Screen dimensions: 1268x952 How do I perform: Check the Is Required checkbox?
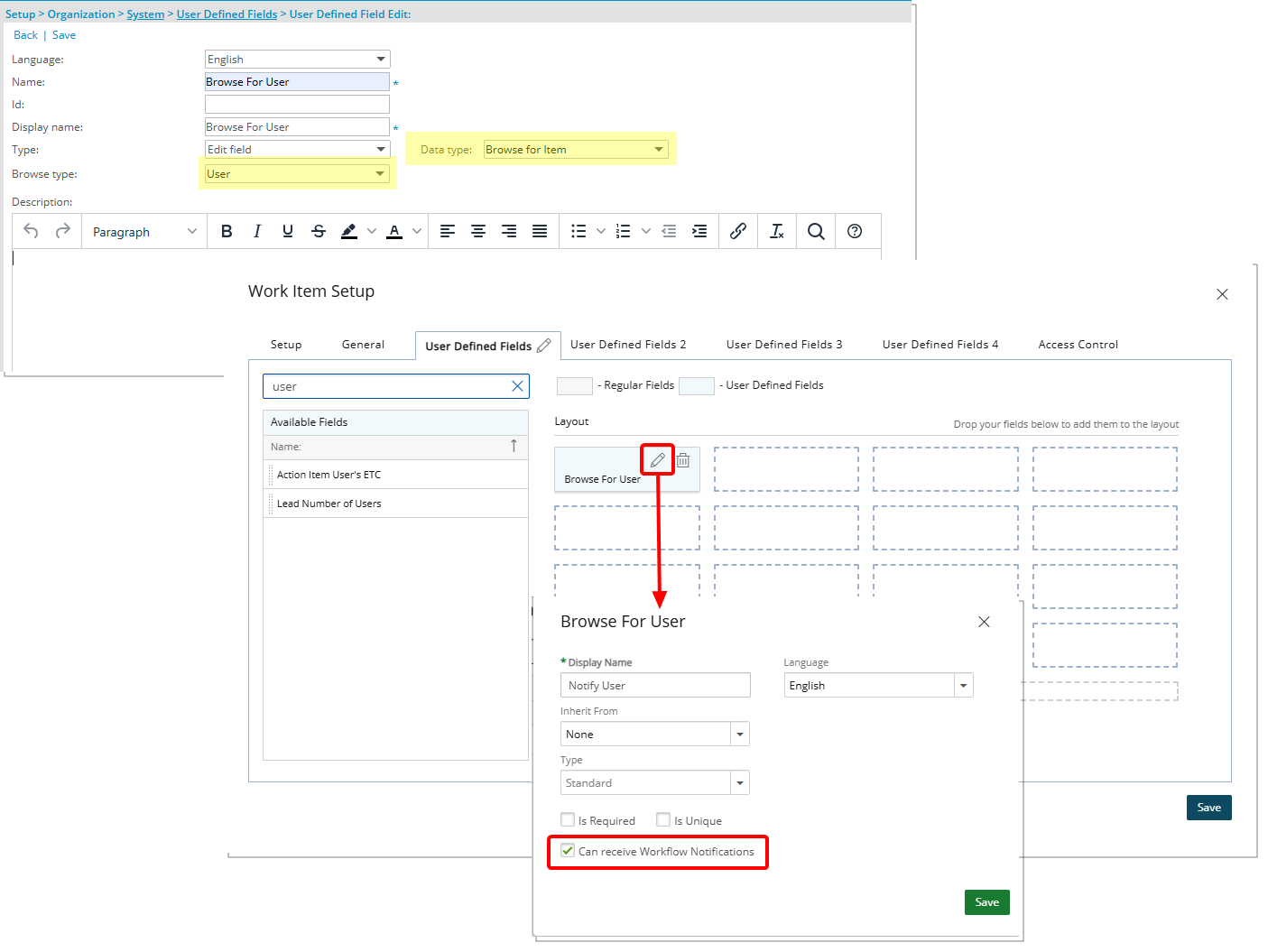[x=568, y=819]
